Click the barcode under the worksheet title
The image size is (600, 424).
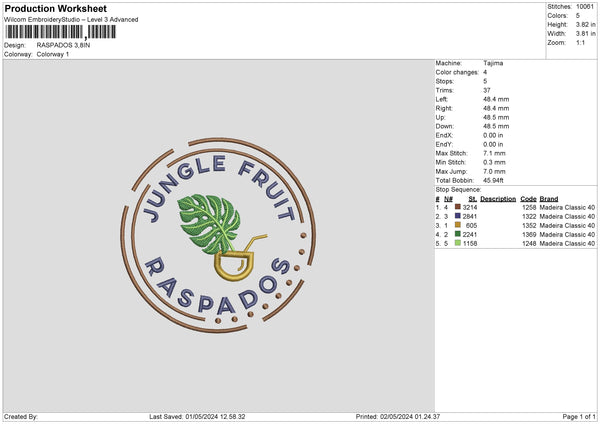[60, 32]
